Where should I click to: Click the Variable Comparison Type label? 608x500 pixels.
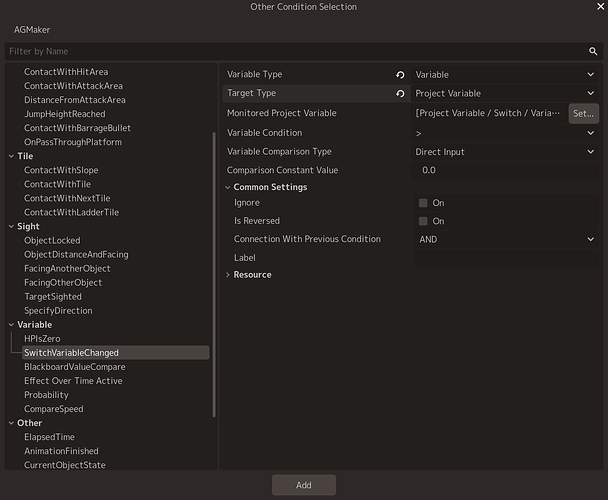click(x=279, y=152)
